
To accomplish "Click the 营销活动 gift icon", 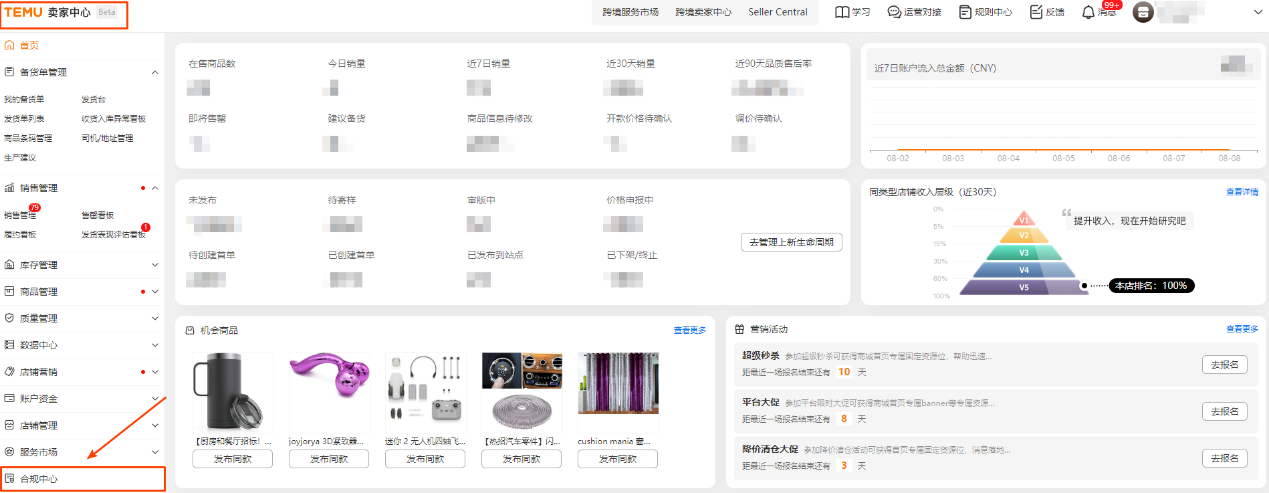I will click(740, 329).
